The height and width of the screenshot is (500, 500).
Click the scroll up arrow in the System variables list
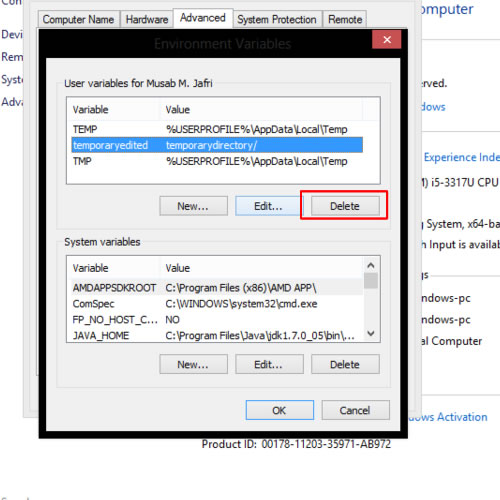371,265
